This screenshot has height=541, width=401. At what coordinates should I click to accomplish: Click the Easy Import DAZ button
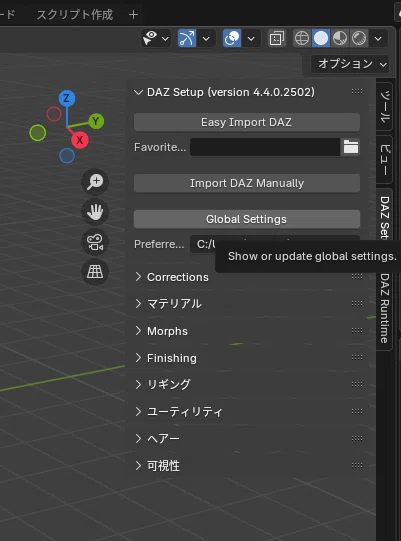(247, 122)
